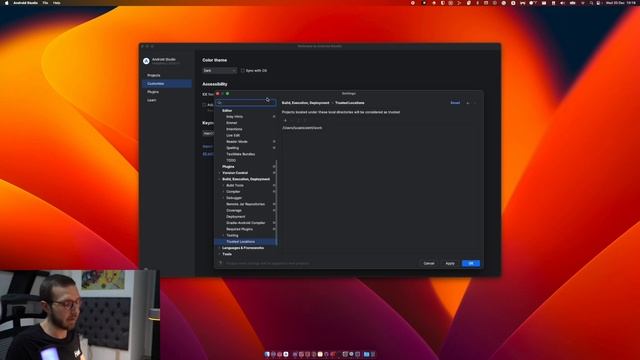The image size is (640, 360).
Task: Open the Help menu in the menu bar
Action: tap(57, 3)
